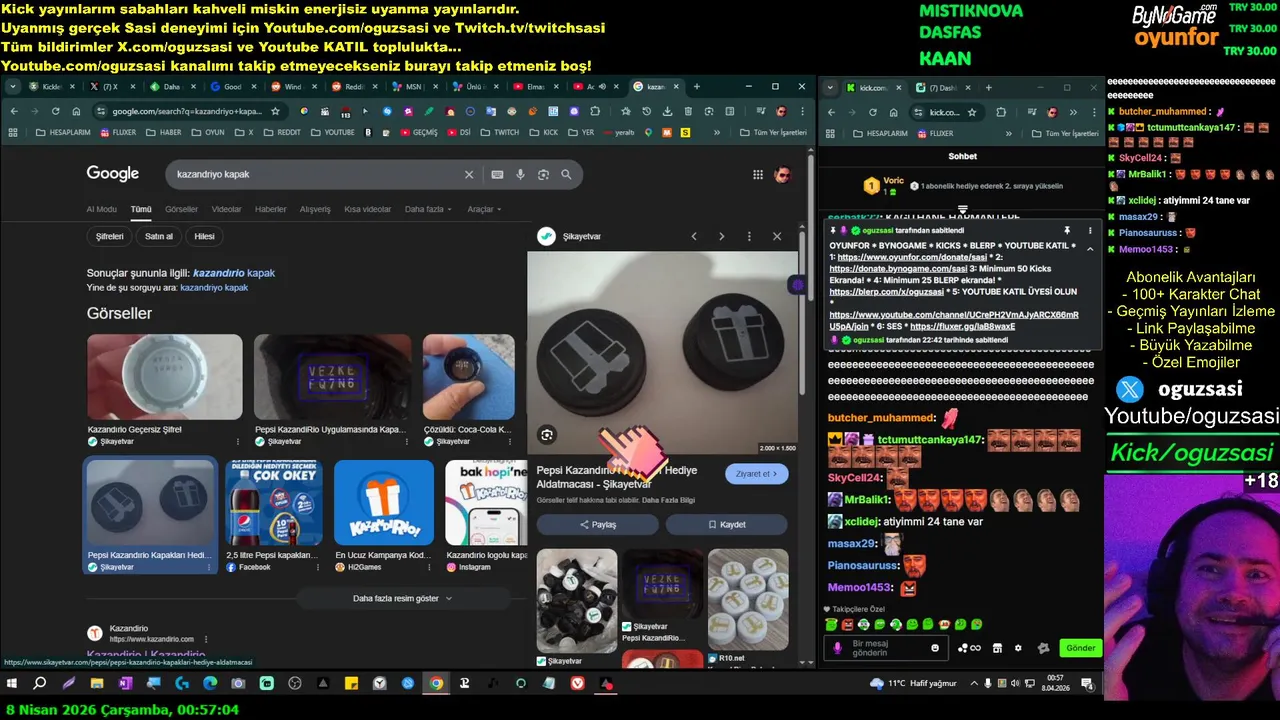Clear the Google search box text
1280x720 pixels.
[x=468, y=174]
